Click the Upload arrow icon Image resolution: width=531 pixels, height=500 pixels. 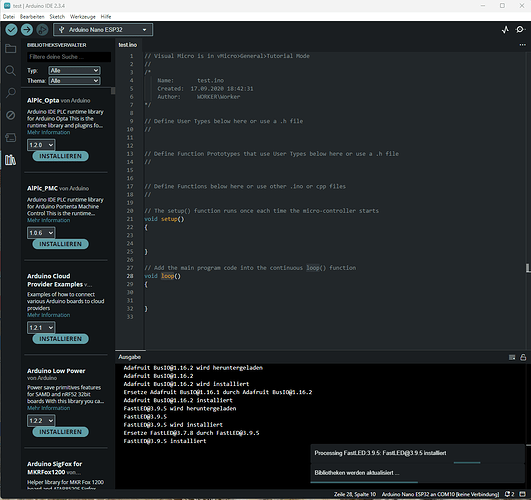click(x=27, y=30)
